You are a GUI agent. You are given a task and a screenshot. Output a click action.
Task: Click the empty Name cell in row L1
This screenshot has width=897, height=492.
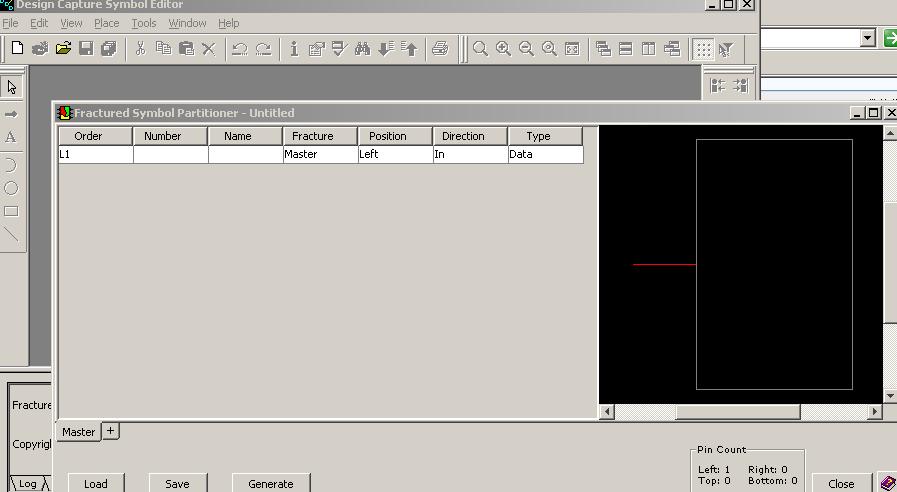pos(245,154)
